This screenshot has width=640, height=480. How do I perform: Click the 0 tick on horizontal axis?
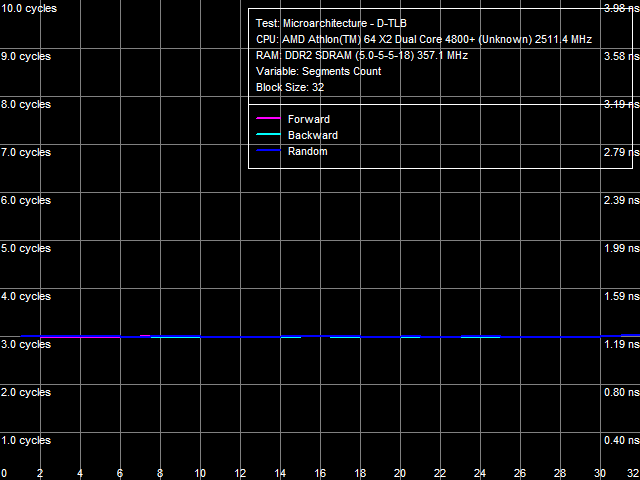point(4,473)
